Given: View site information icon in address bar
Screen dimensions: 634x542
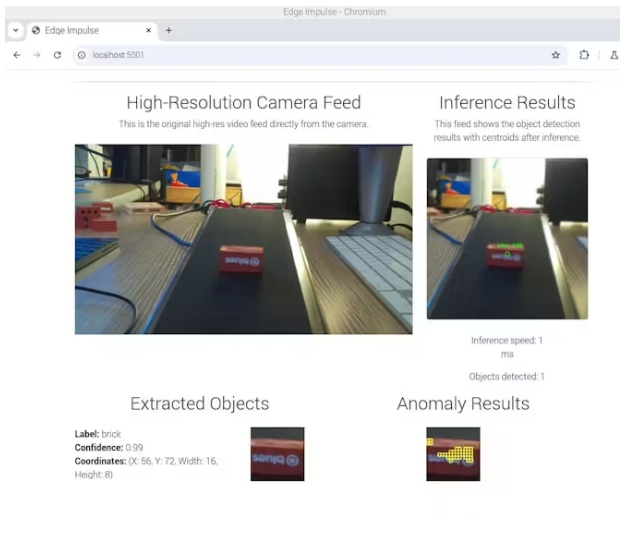Looking at the screenshot, I should [x=82, y=55].
